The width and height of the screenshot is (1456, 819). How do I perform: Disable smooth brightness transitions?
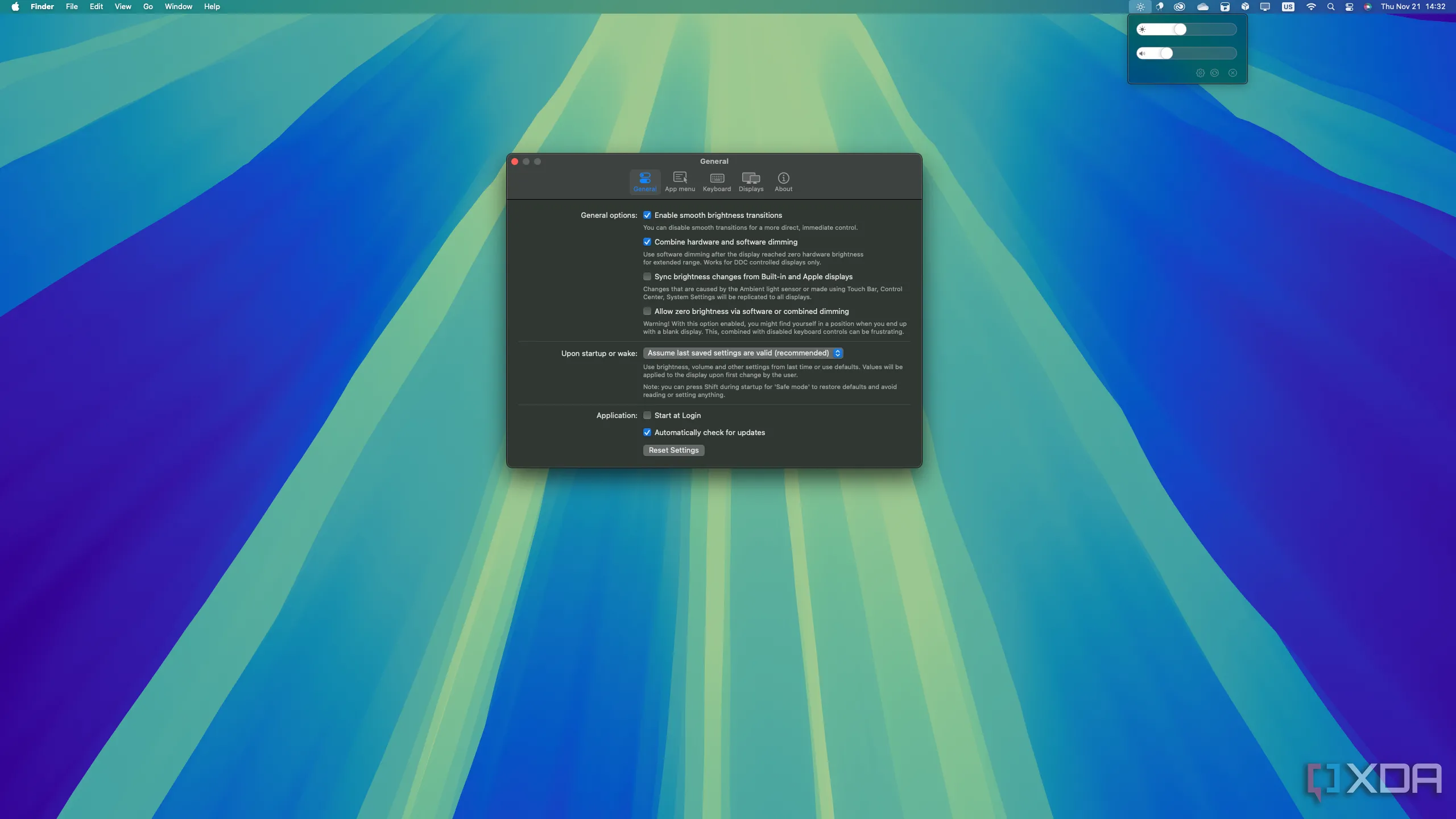pos(647,215)
